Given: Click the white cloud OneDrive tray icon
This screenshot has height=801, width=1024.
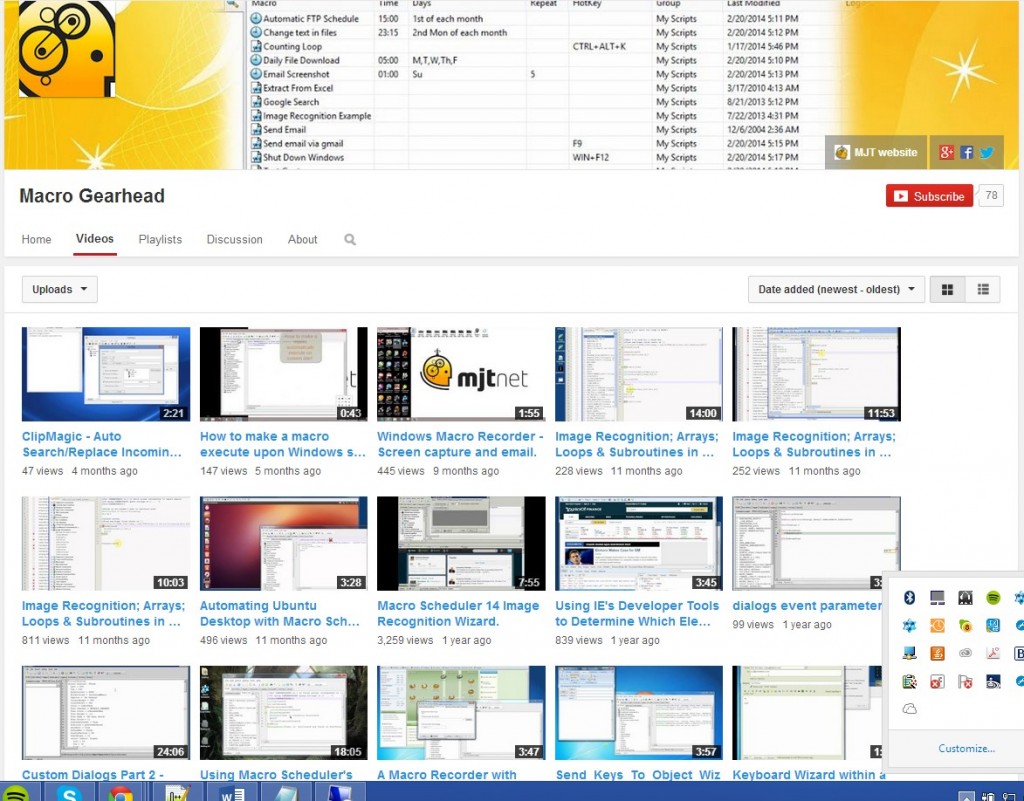Looking at the screenshot, I should tap(909, 709).
